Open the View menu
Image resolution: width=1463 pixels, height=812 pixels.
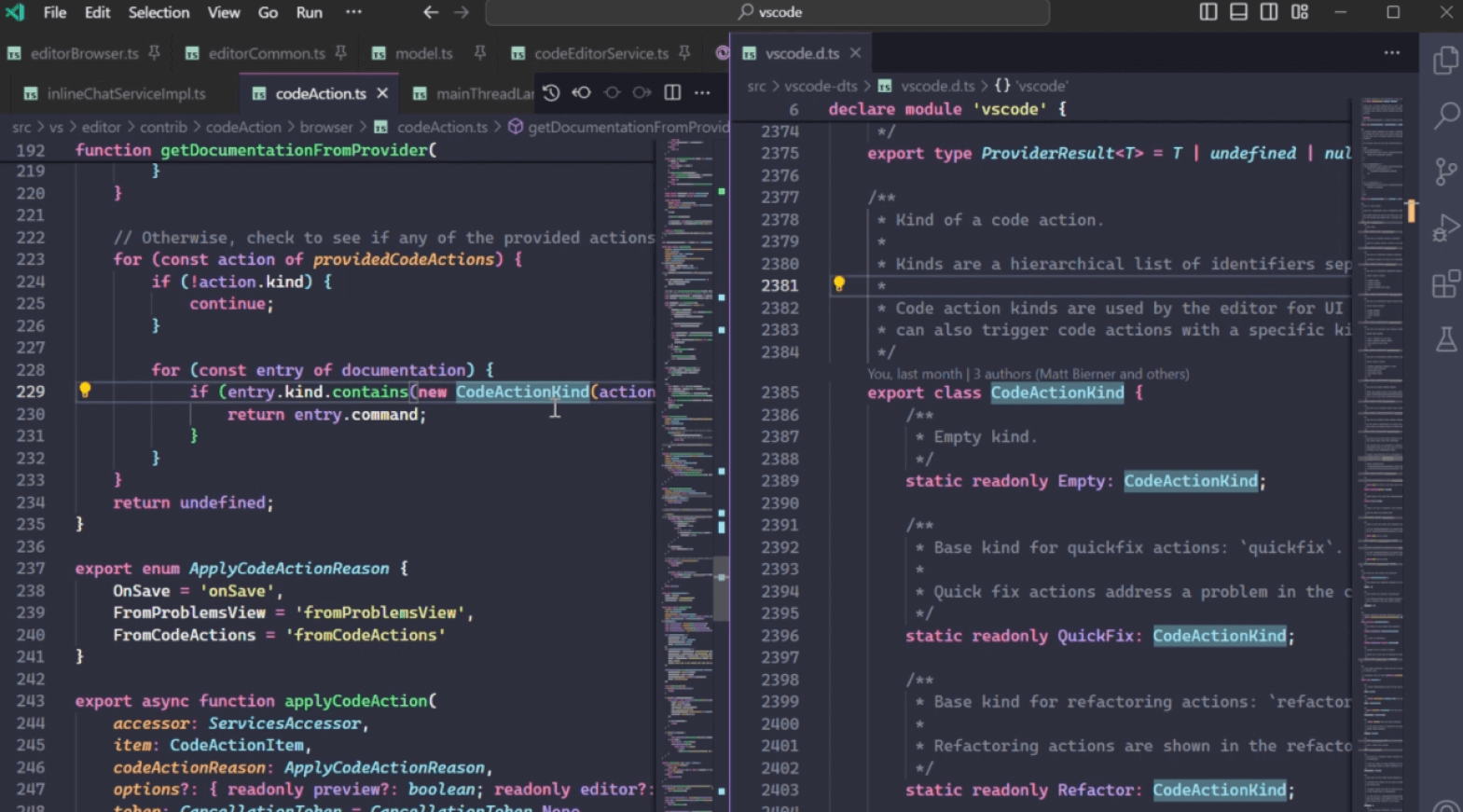point(223,12)
